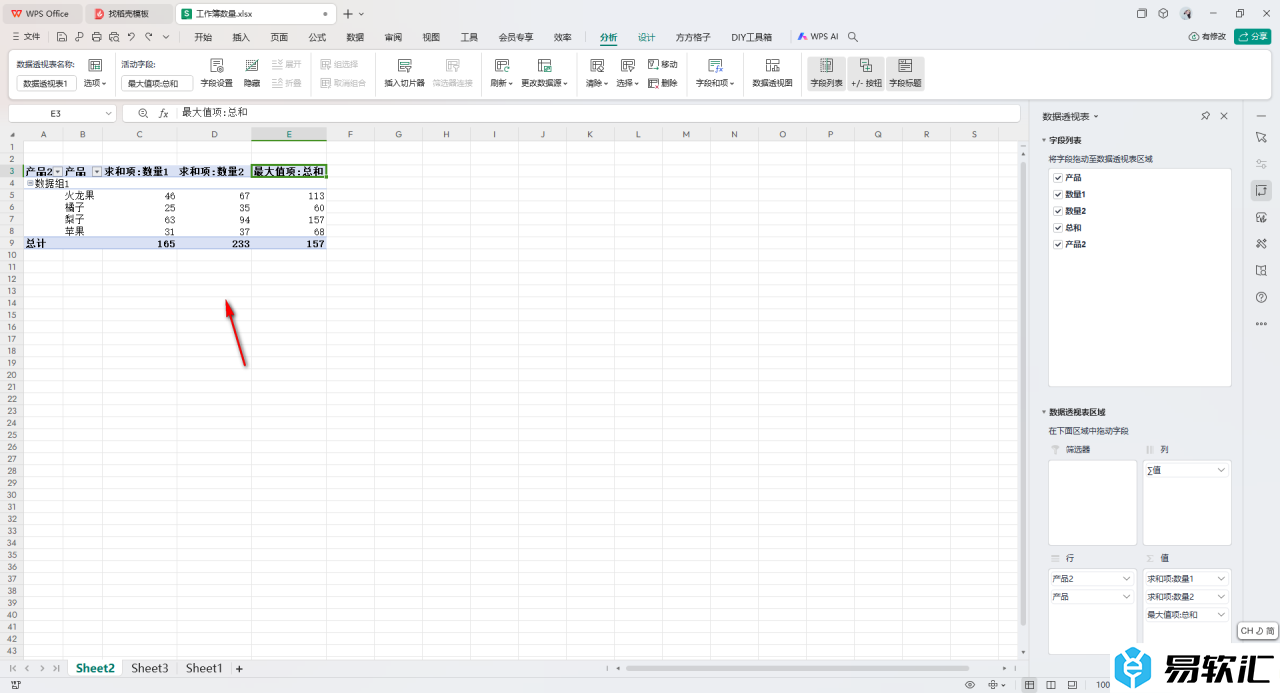Click the WPS AI button
The height and width of the screenshot is (693, 1280).
[818, 37]
